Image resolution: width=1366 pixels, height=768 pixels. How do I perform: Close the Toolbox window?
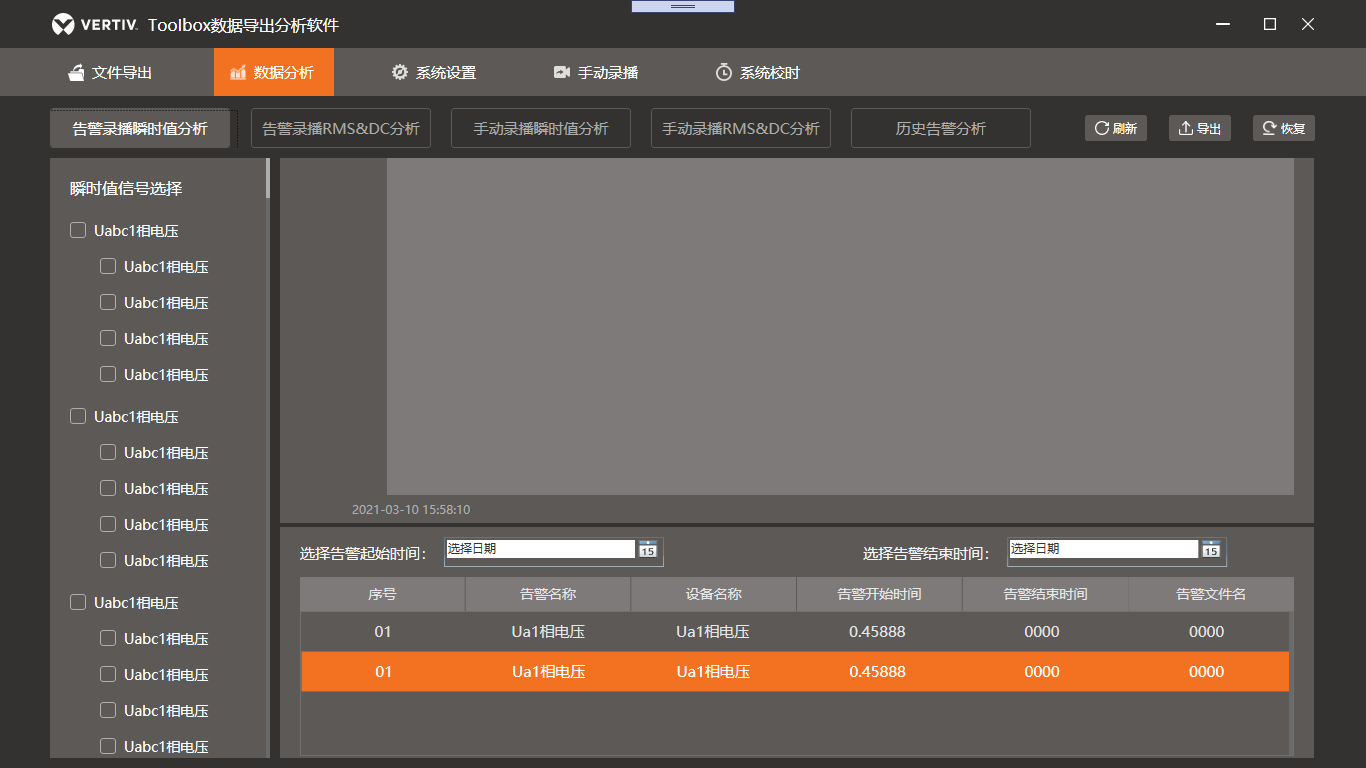(1308, 24)
